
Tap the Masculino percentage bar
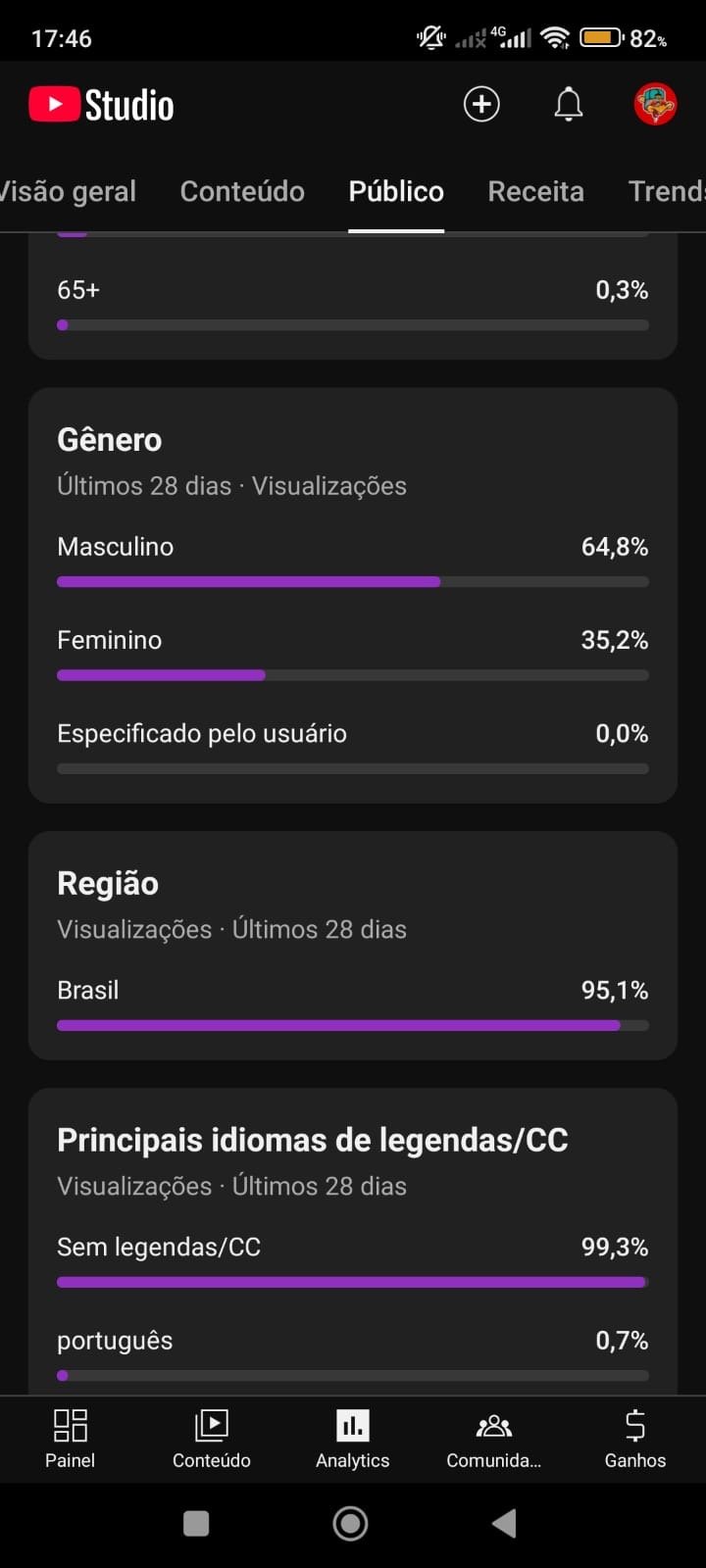pos(352,581)
